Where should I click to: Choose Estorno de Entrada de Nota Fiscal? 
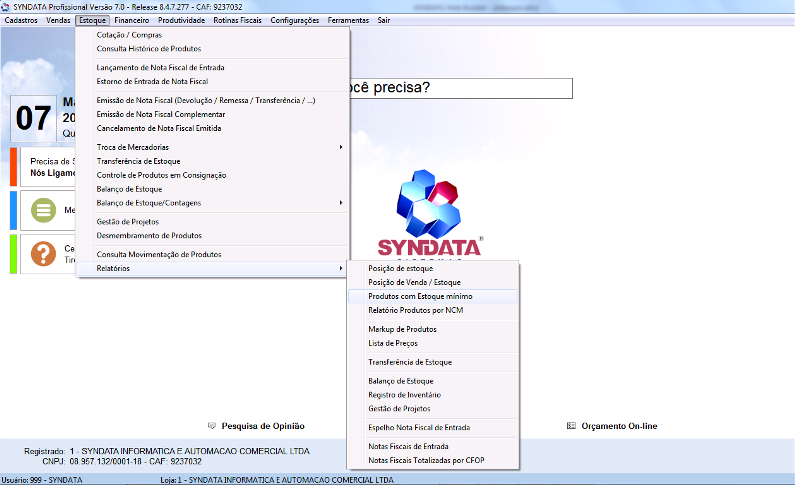(213, 81)
